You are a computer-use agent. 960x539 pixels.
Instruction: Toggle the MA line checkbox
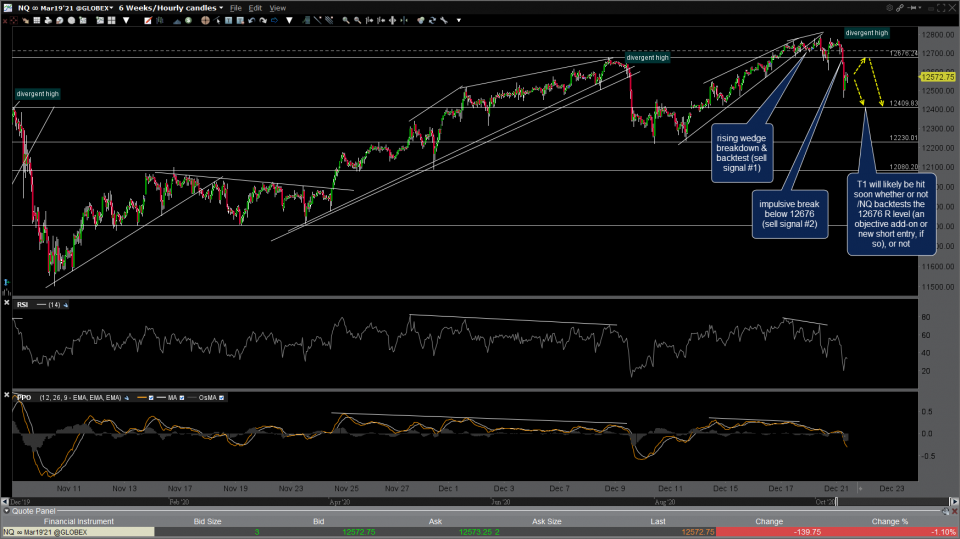point(182,398)
